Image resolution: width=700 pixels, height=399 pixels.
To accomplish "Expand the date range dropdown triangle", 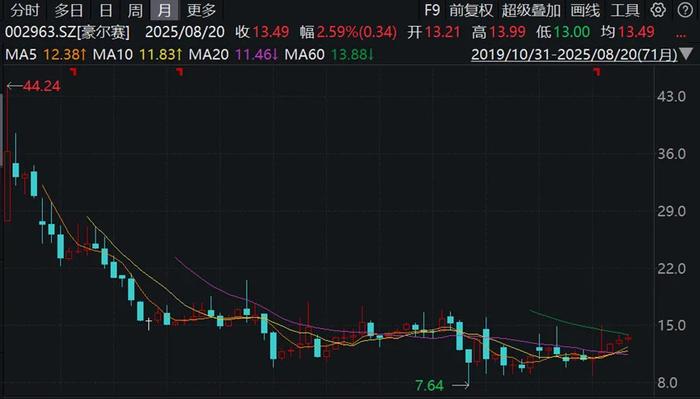I will [x=685, y=55].
